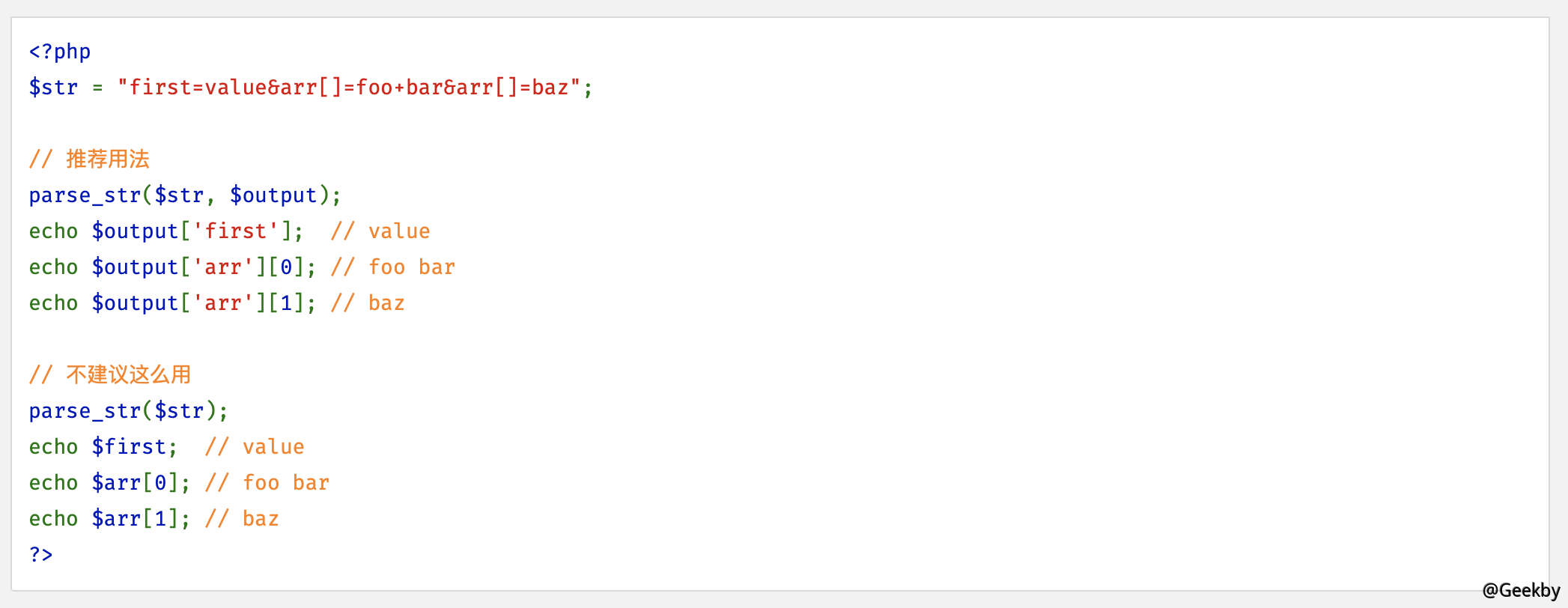Click the 推荐用法 comment line
This screenshot has width=1568, height=608.
pyautogui.click(x=89, y=159)
